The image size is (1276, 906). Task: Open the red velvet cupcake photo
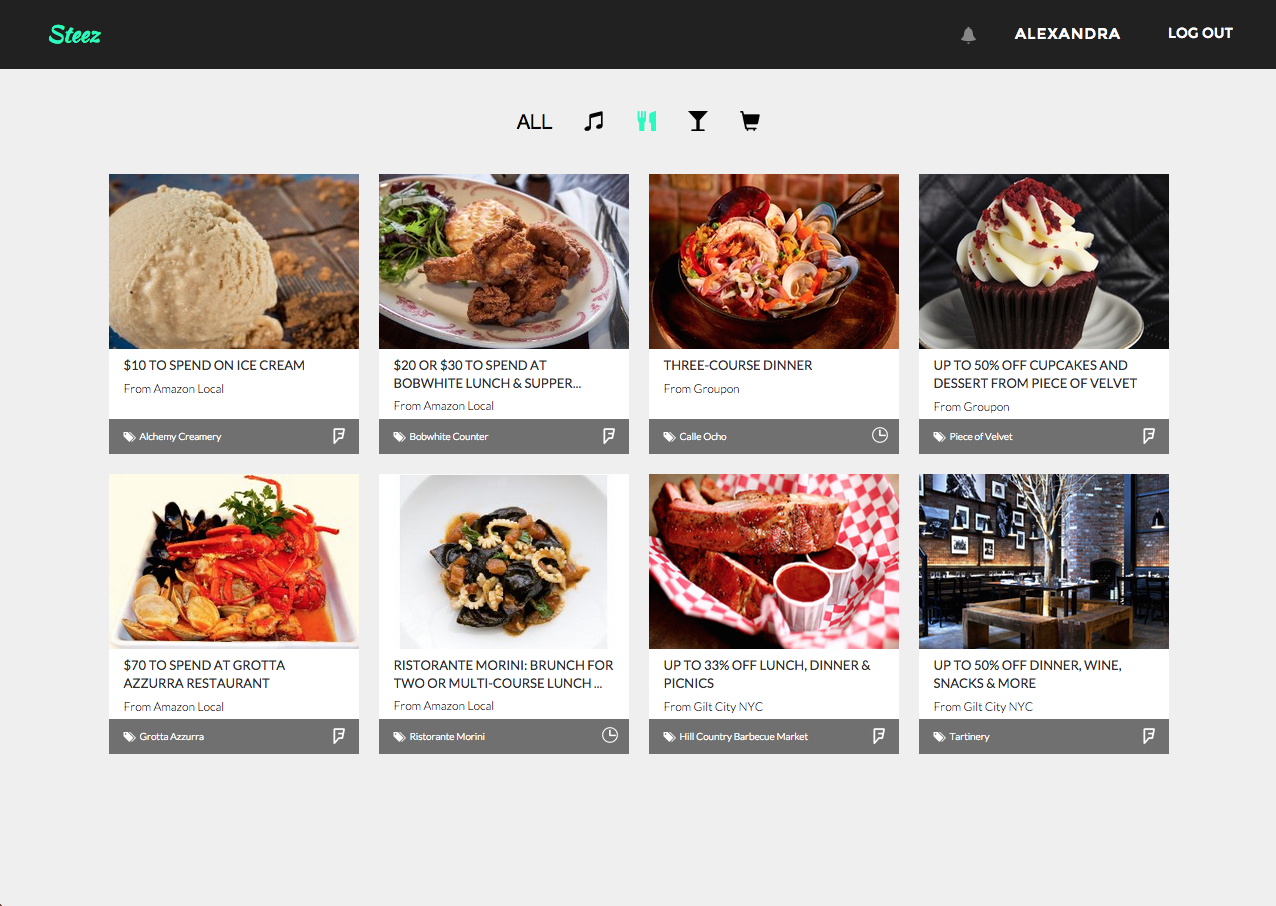[x=1044, y=261]
